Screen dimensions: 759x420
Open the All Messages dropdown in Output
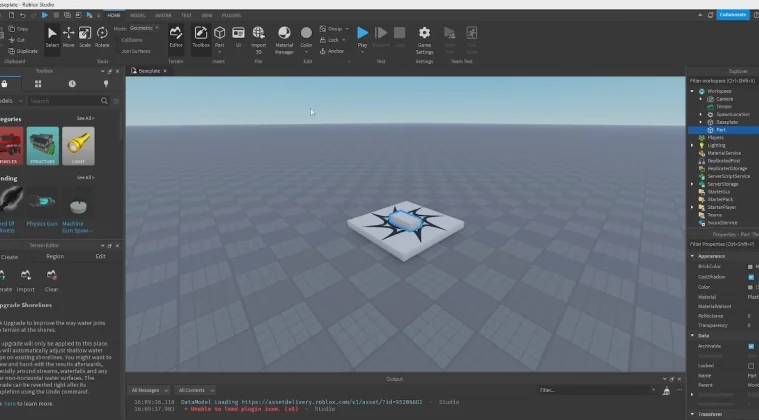pos(150,390)
